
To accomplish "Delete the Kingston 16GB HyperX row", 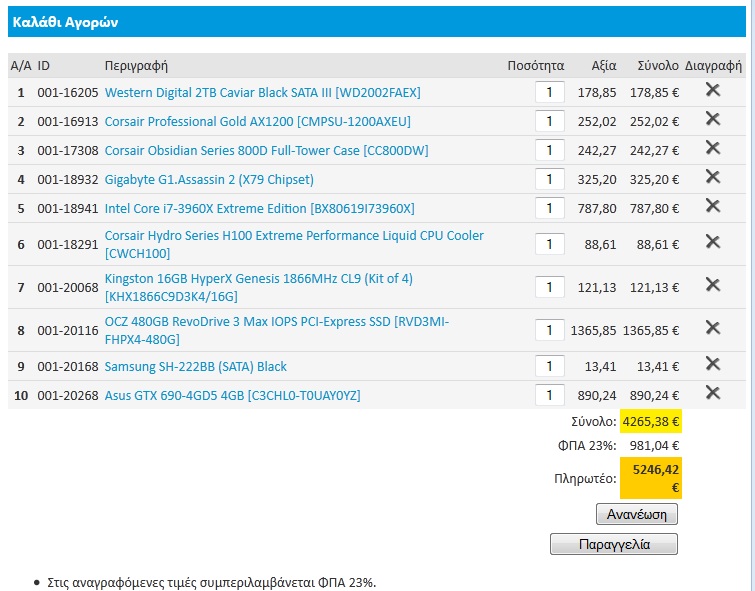I will click(x=713, y=284).
